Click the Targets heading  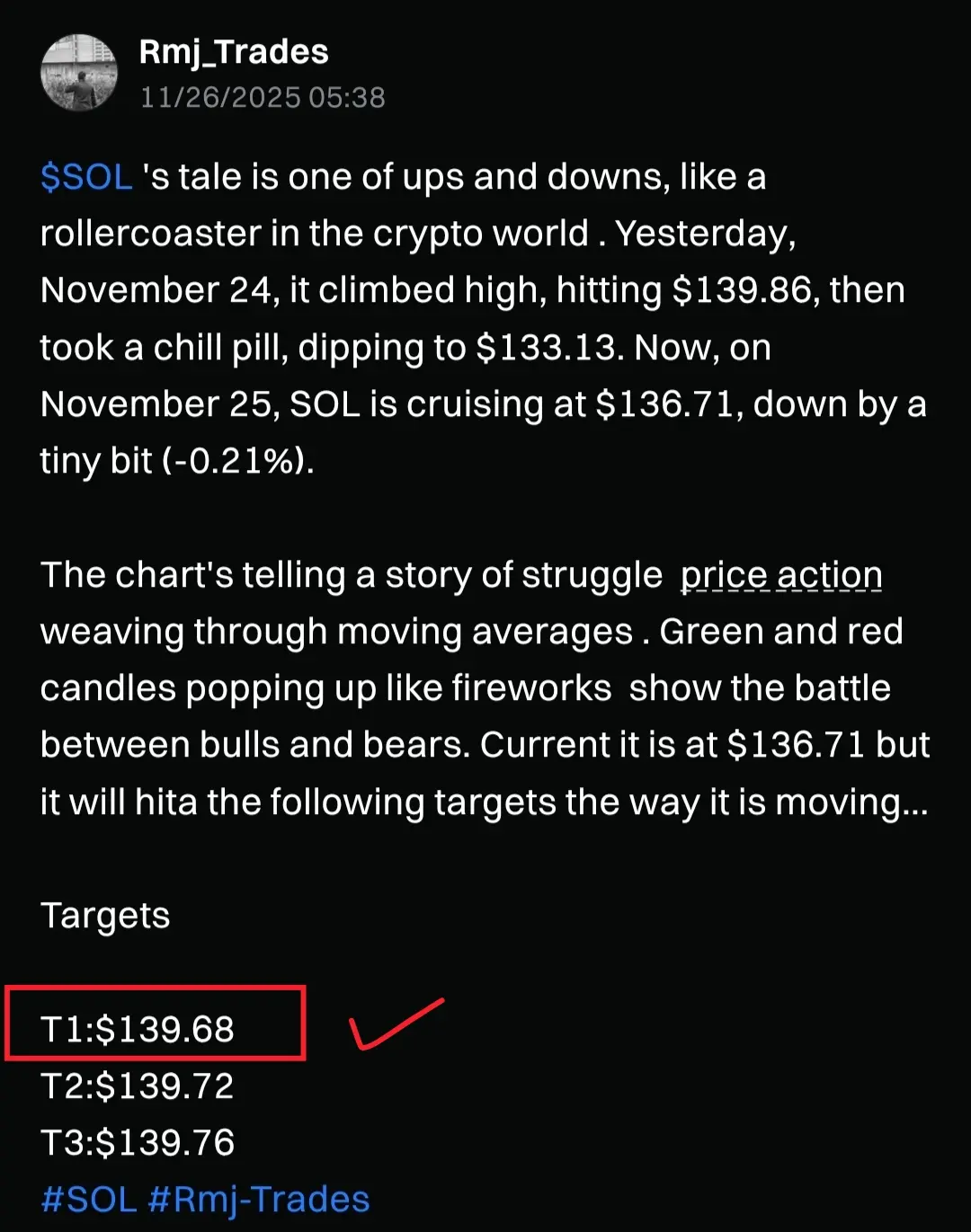pyautogui.click(x=105, y=916)
